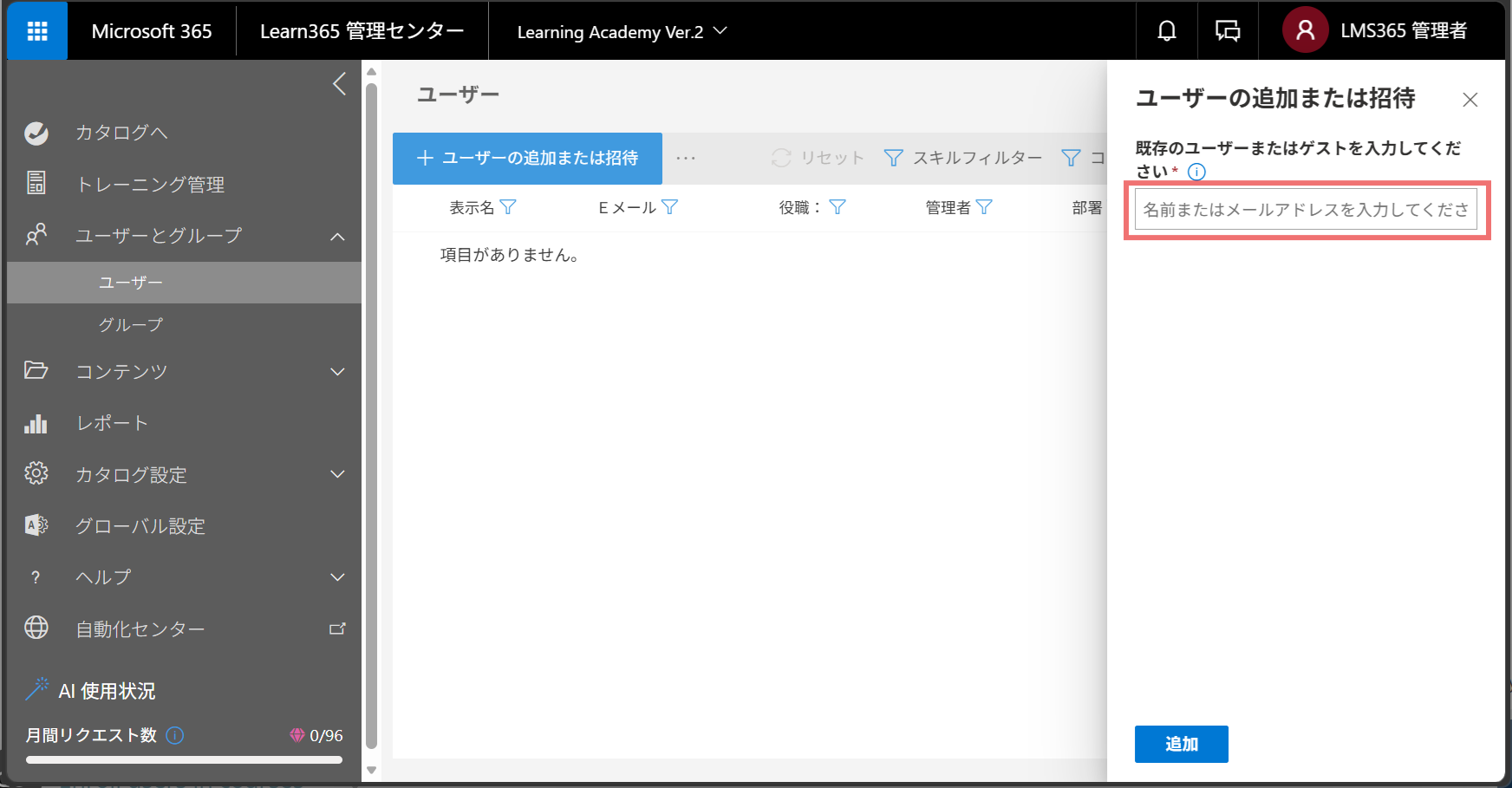Screen dimensions: 1512x788
Task: Click the Learn365 管理センター header link
Action: (x=362, y=31)
